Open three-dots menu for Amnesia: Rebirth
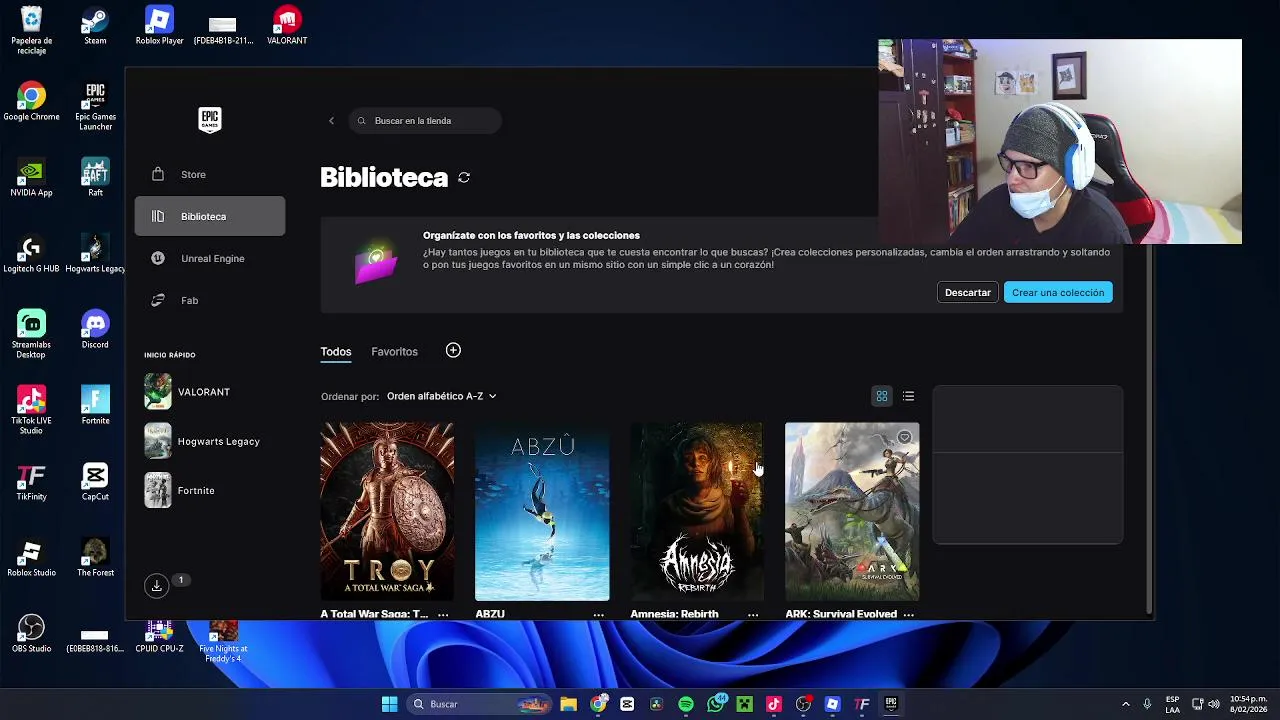 pyautogui.click(x=753, y=614)
